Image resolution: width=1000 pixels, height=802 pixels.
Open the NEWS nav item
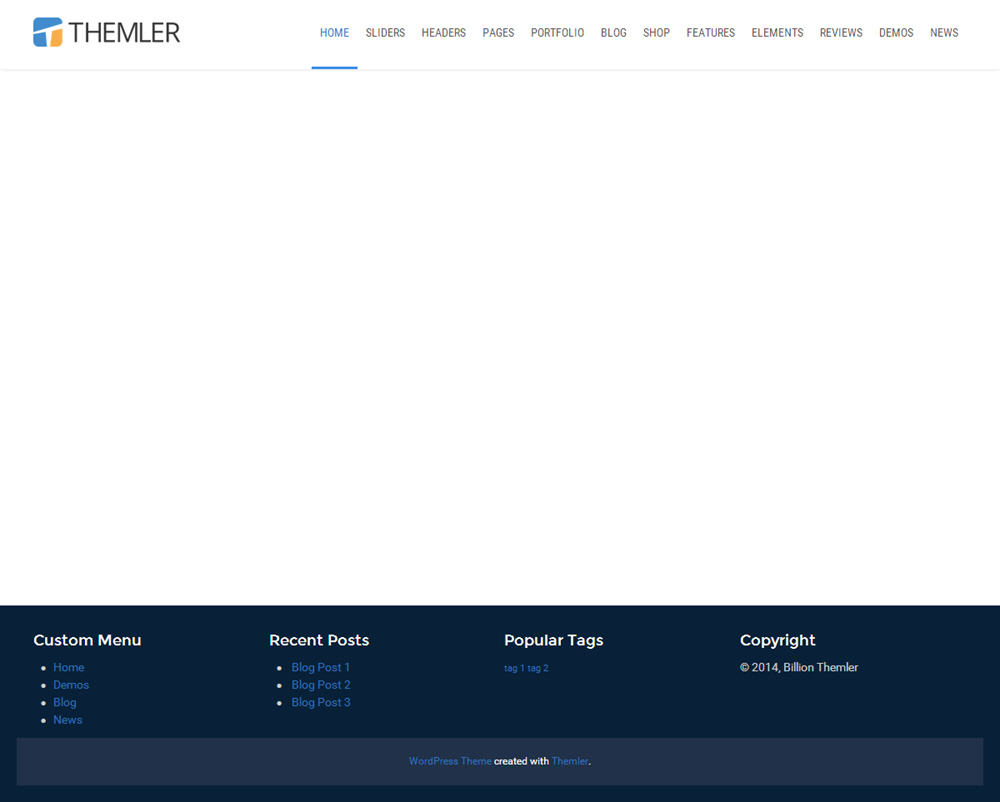pos(944,33)
